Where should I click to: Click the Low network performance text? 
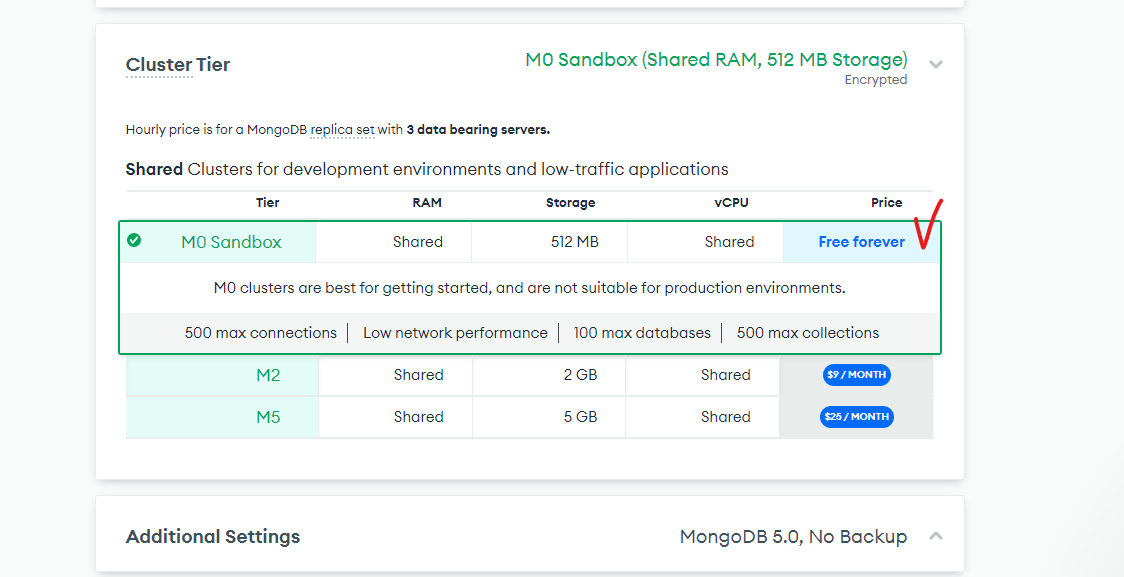point(455,333)
